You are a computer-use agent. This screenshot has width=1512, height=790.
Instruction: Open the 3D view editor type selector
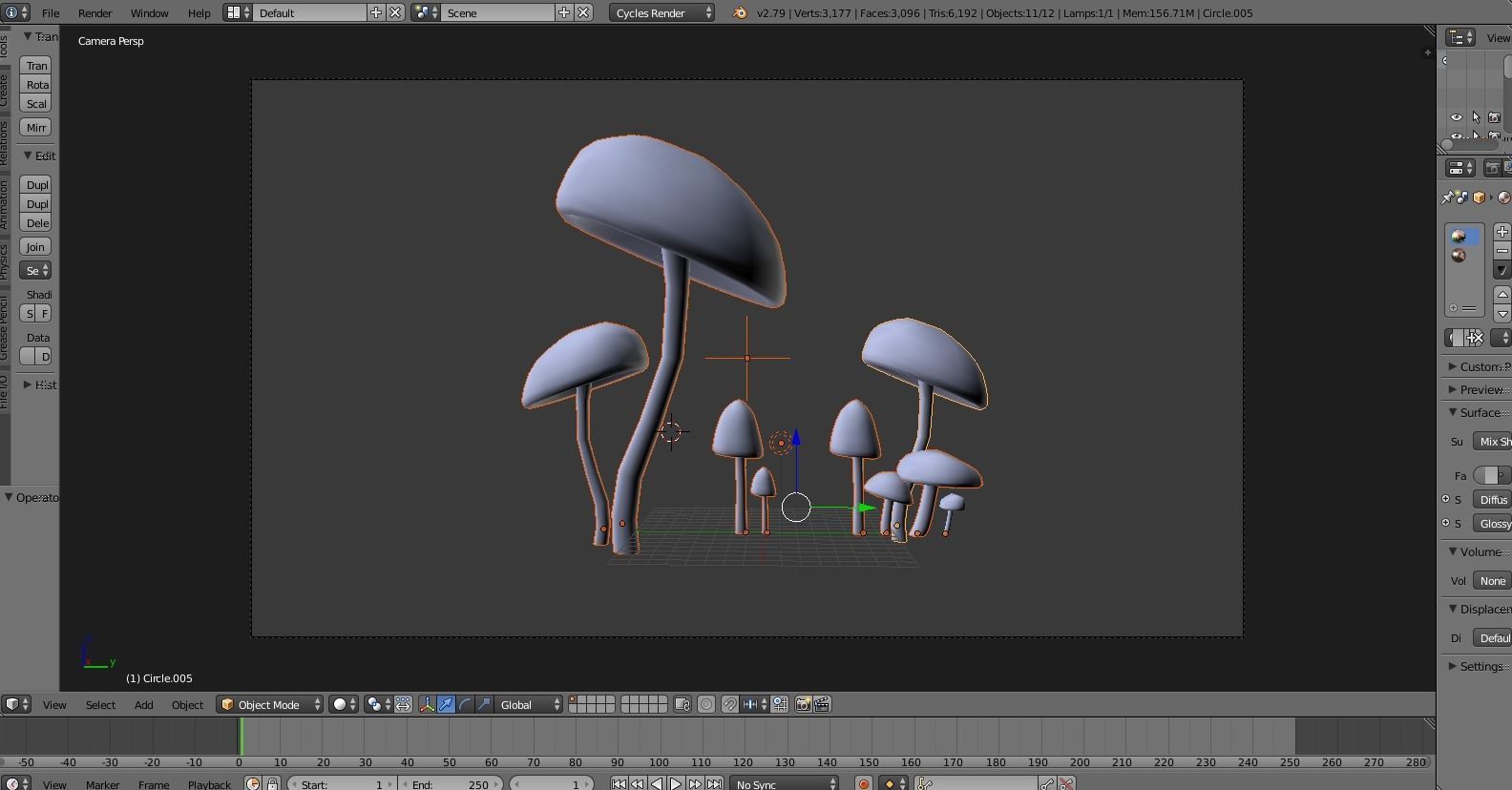coord(16,704)
